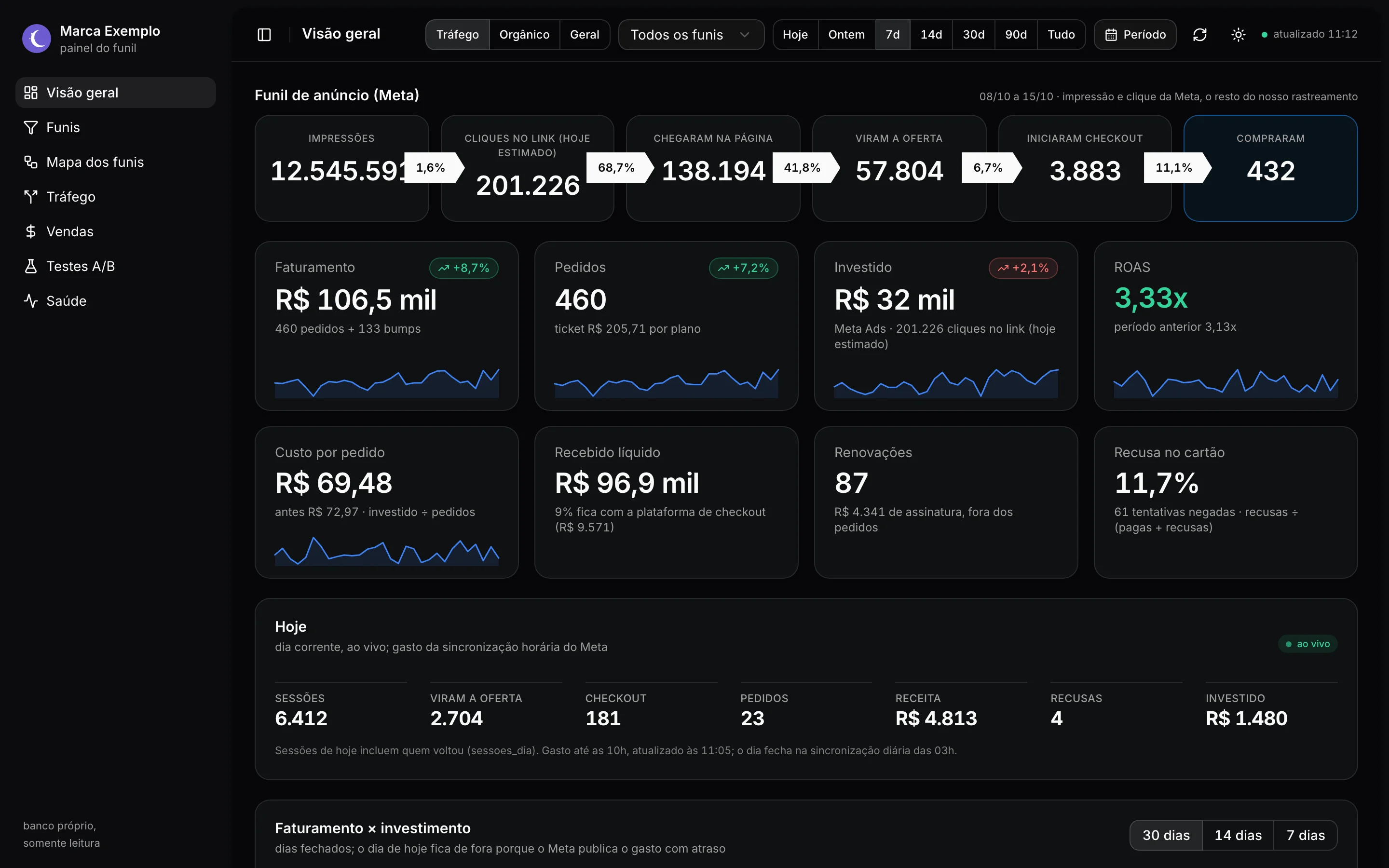Click the ao vivo status badge
Viewport: 1389px width, 868px height.
click(1307, 644)
